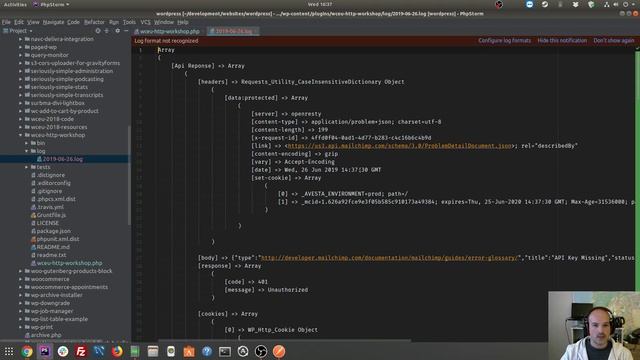Viewport: 640px width, 360px height.
Task: Click the '[code] => 401' line
Action: [246, 282]
